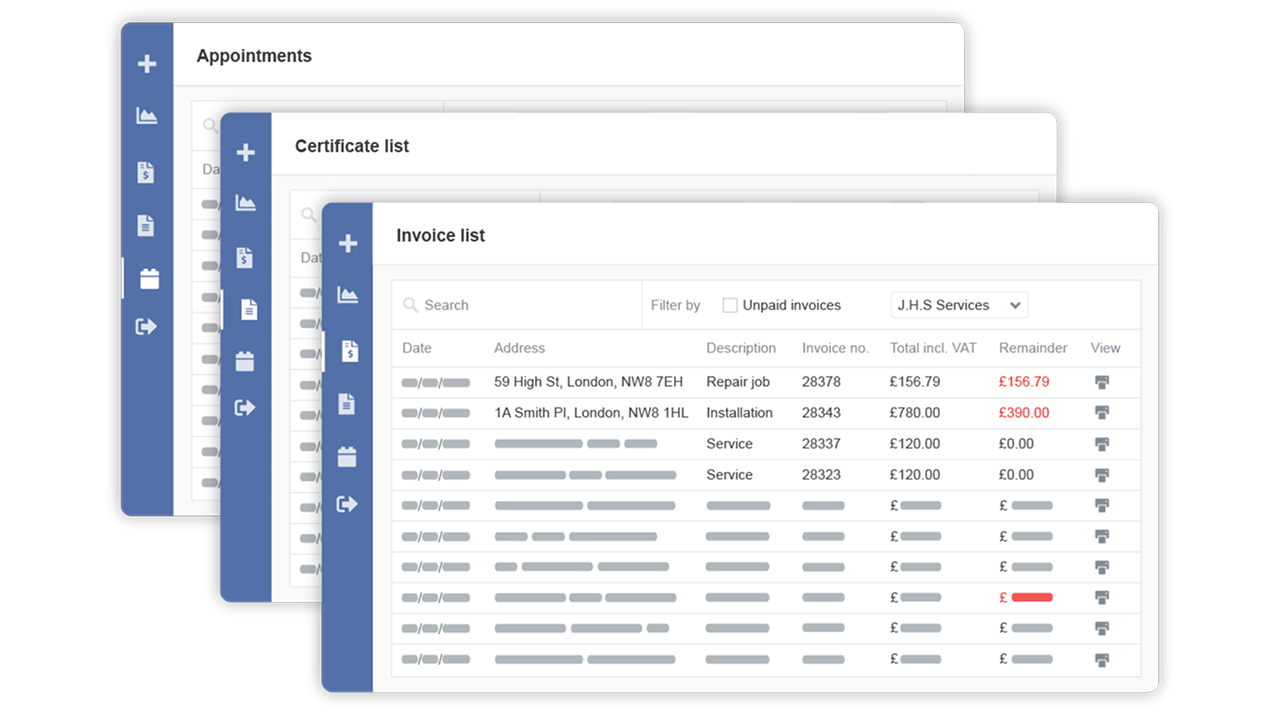This screenshot has height=720, width=1280.
Task: Open certificates via the document sidebar icon
Action: pos(348,403)
